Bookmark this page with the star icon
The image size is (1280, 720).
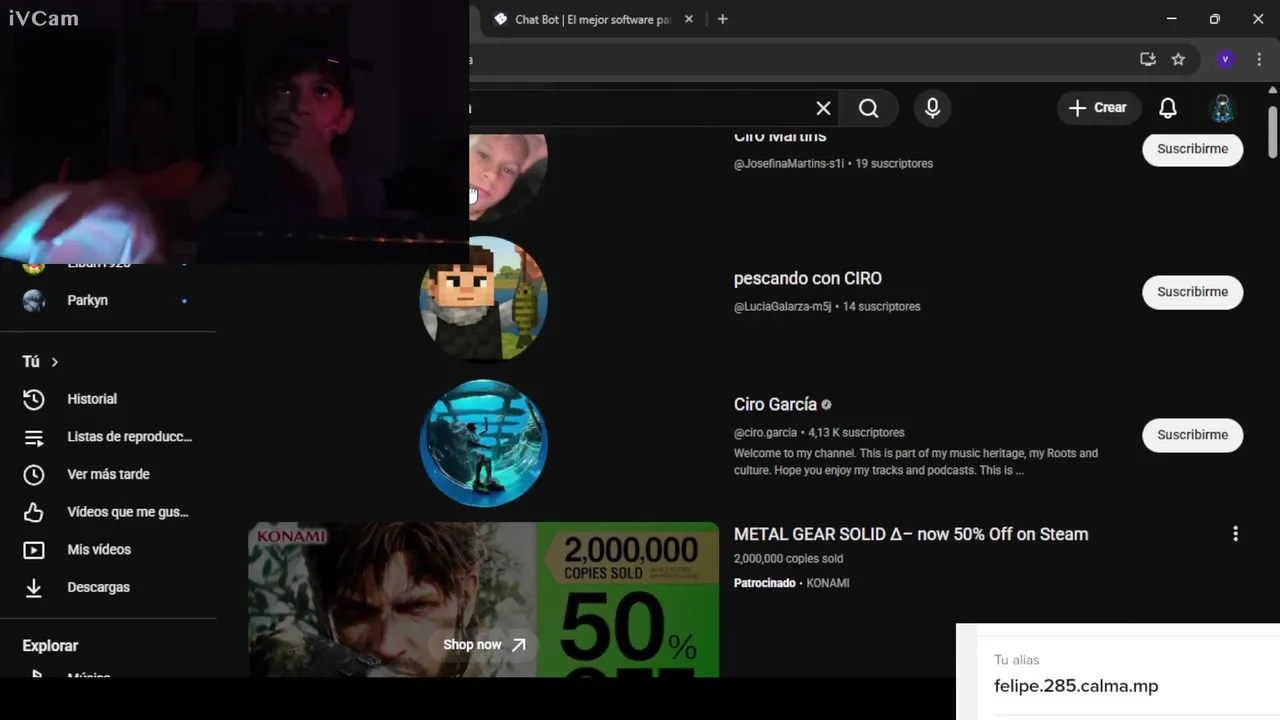coord(1178,59)
